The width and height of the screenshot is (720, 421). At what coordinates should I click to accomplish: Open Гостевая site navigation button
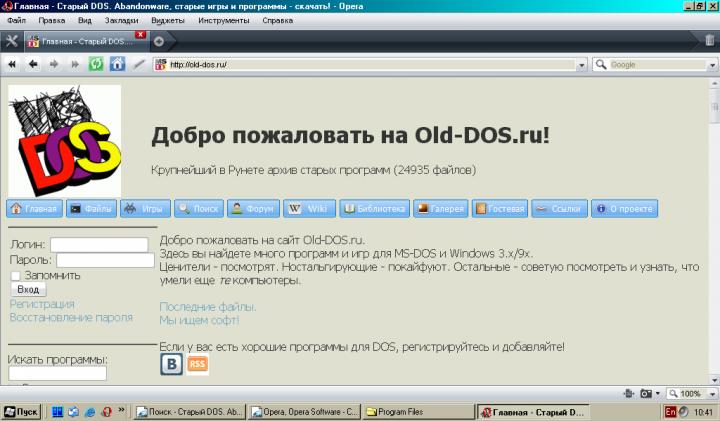point(500,208)
